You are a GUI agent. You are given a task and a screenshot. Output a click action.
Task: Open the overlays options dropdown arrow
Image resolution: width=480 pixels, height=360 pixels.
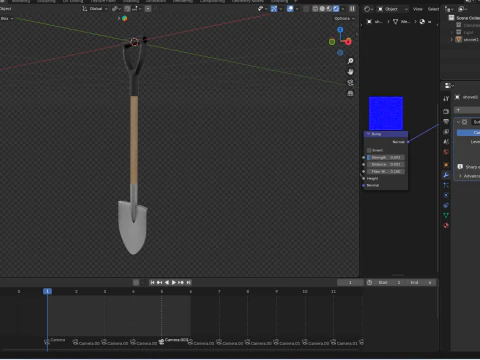click(x=297, y=9)
